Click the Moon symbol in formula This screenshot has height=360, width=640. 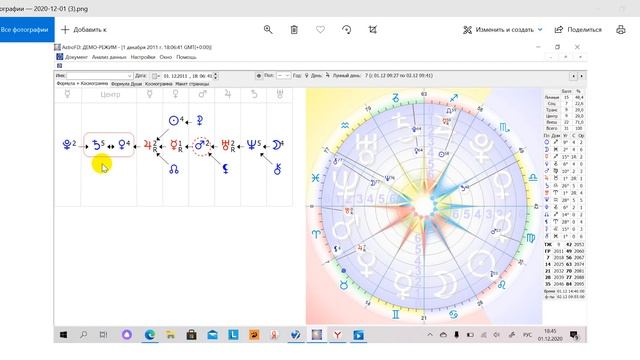[x=278, y=144]
